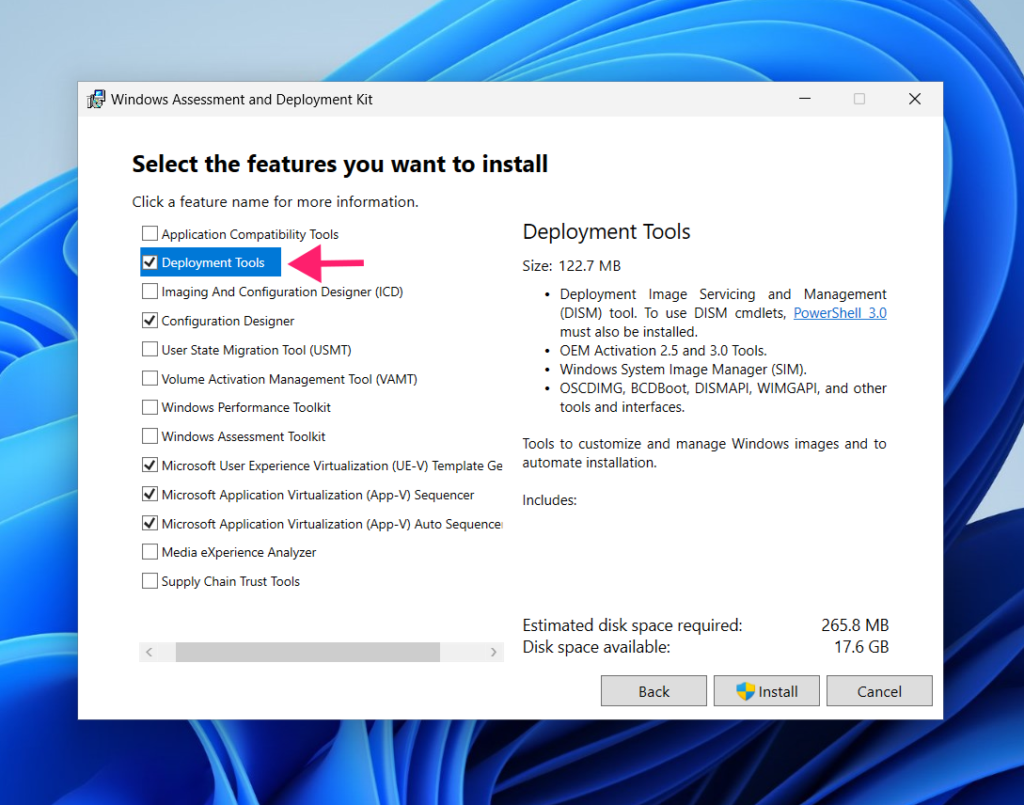The width and height of the screenshot is (1024, 805).
Task: Check the Windows Performance Toolkit checkbox
Action: pos(150,407)
